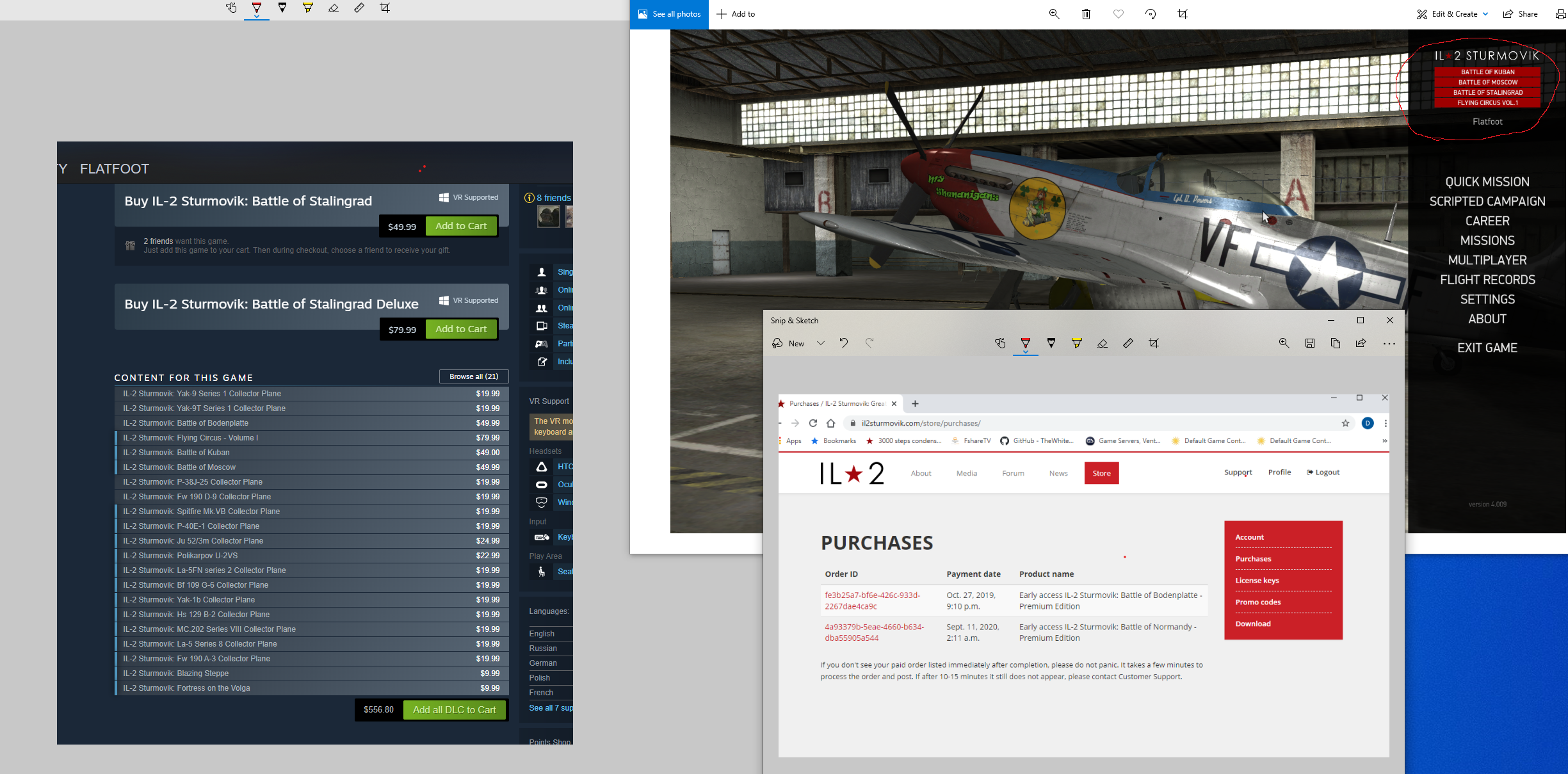Click order ID starting with fe3b25a7

click(872, 601)
